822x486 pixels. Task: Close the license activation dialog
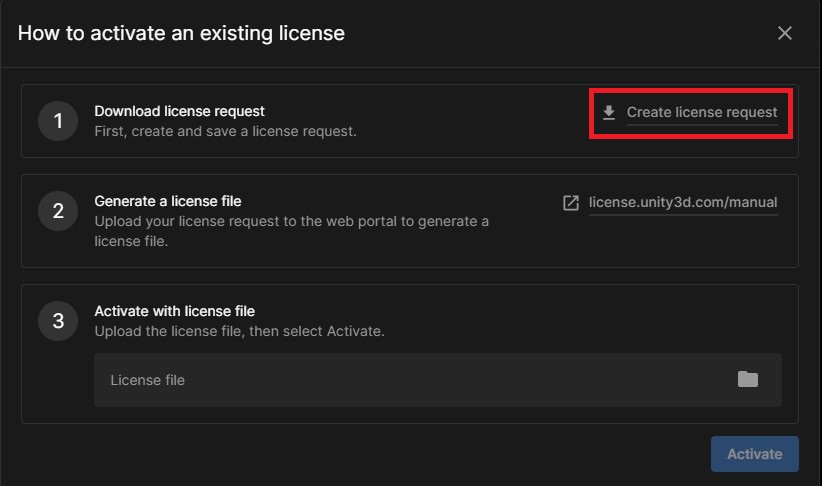click(x=785, y=33)
